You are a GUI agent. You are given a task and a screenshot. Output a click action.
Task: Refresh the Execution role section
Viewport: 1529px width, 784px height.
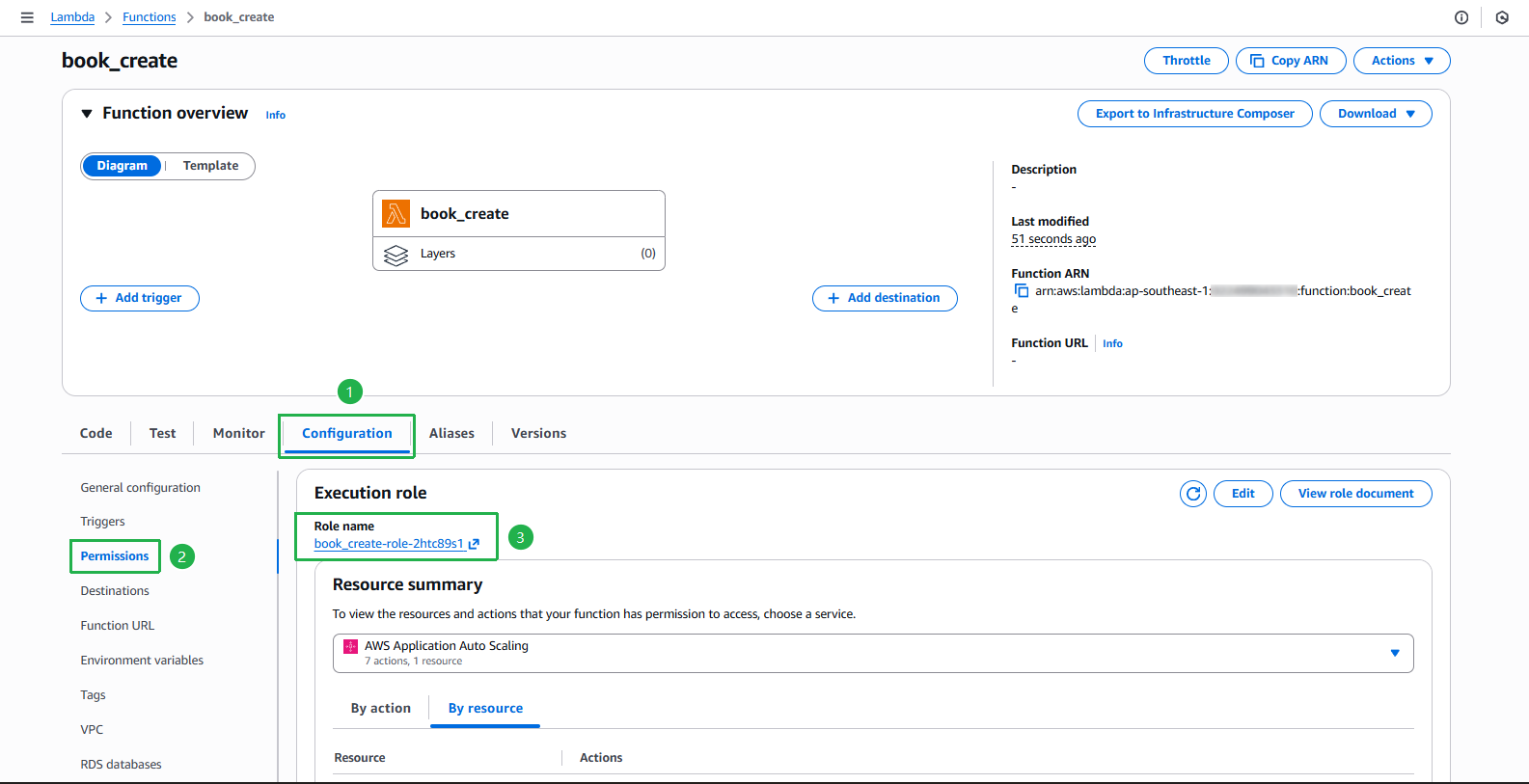tap(1193, 494)
